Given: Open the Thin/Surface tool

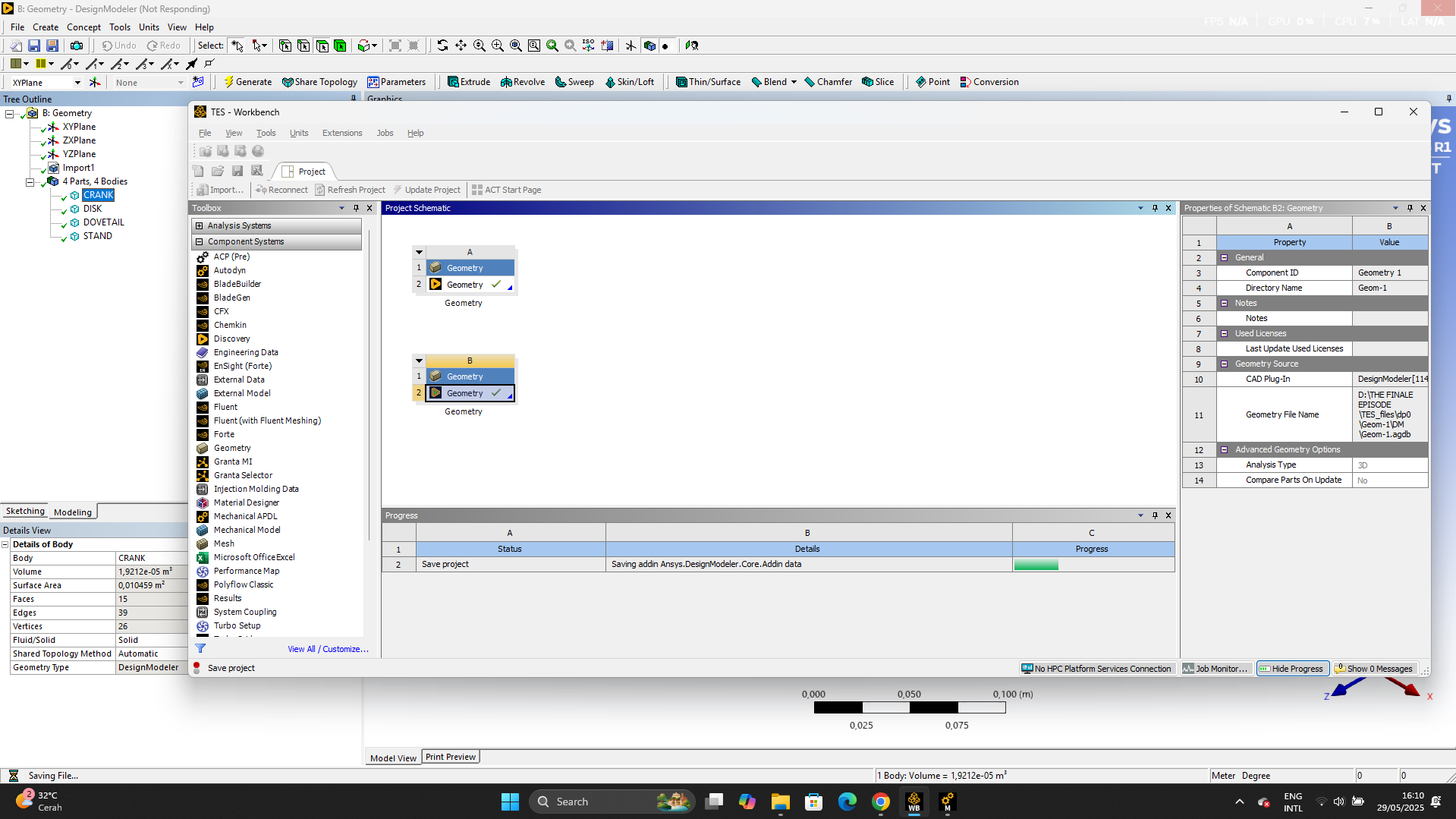Looking at the screenshot, I should click(x=708, y=82).
